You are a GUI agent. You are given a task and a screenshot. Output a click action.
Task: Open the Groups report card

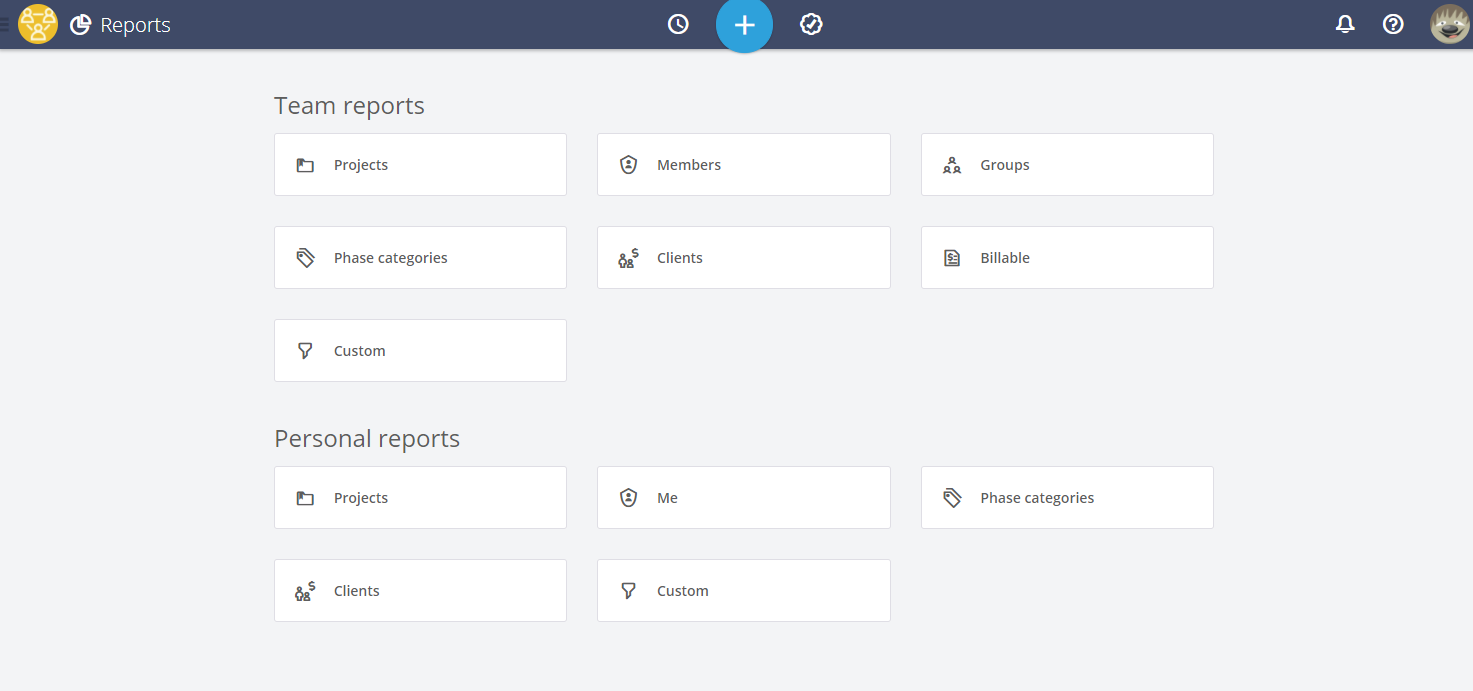click(1067, 165)
